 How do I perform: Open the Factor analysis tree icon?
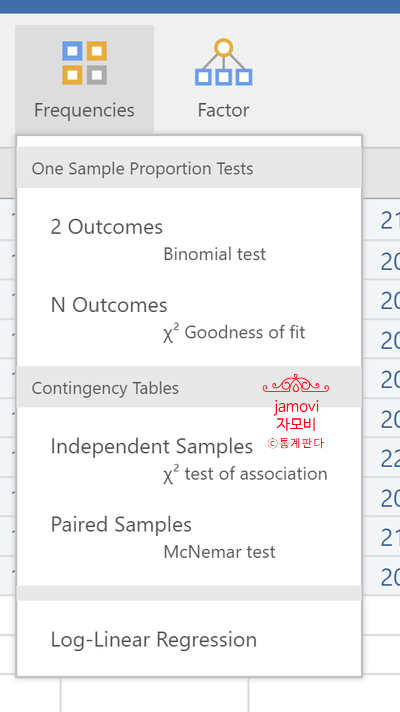click(x=223, y=62)
